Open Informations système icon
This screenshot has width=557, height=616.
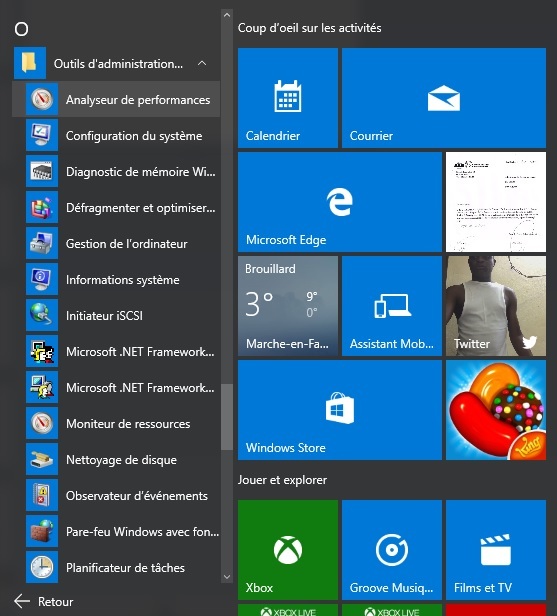pos(42,279)
